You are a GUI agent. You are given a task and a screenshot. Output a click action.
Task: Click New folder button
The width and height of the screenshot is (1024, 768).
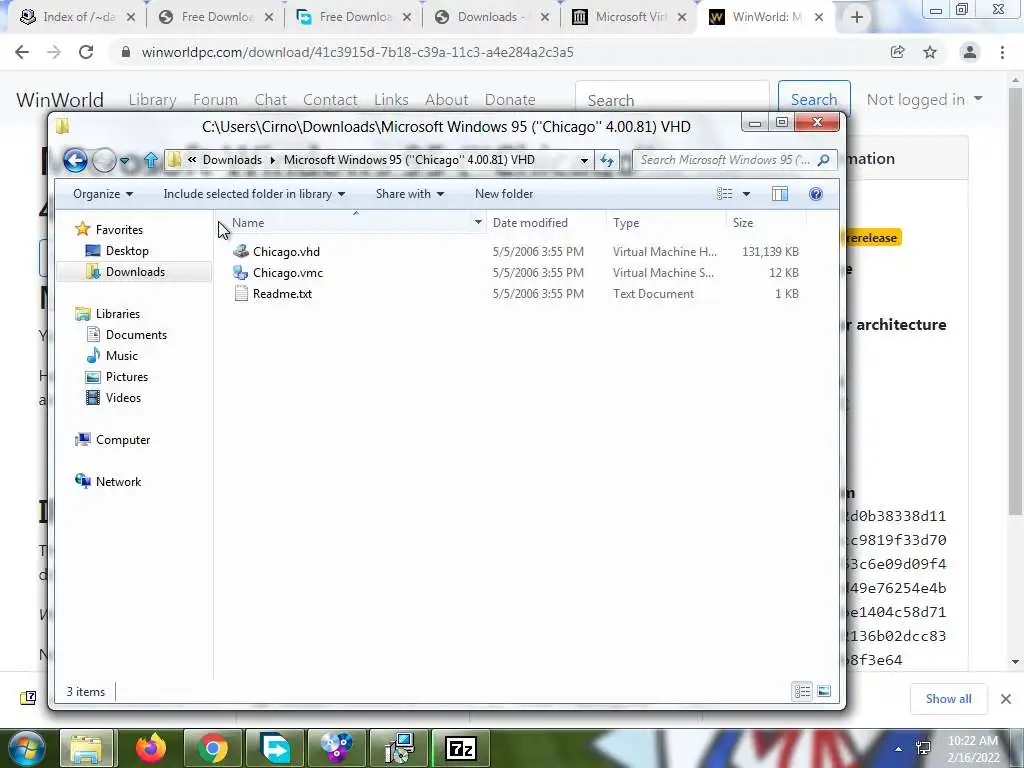click(504, 194)
